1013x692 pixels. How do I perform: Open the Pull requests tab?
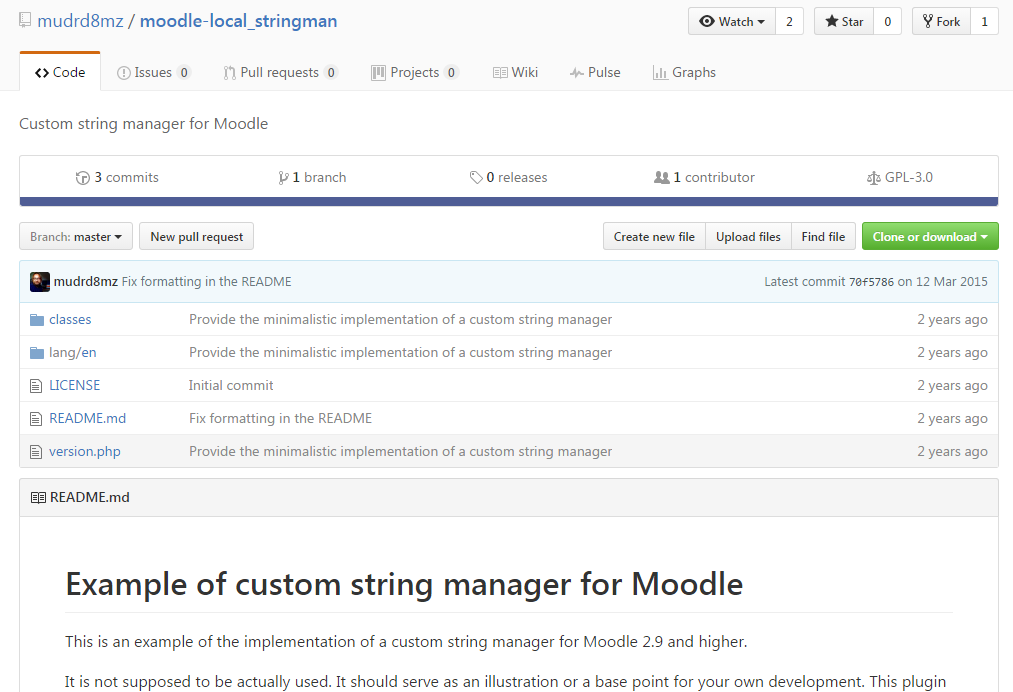point(280,72)
